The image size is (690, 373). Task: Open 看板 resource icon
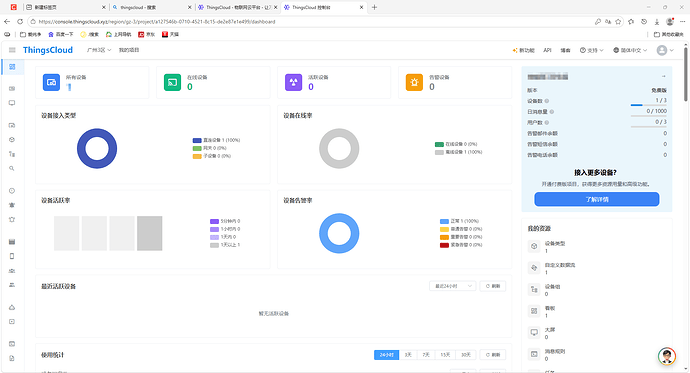tap(534, 311)
